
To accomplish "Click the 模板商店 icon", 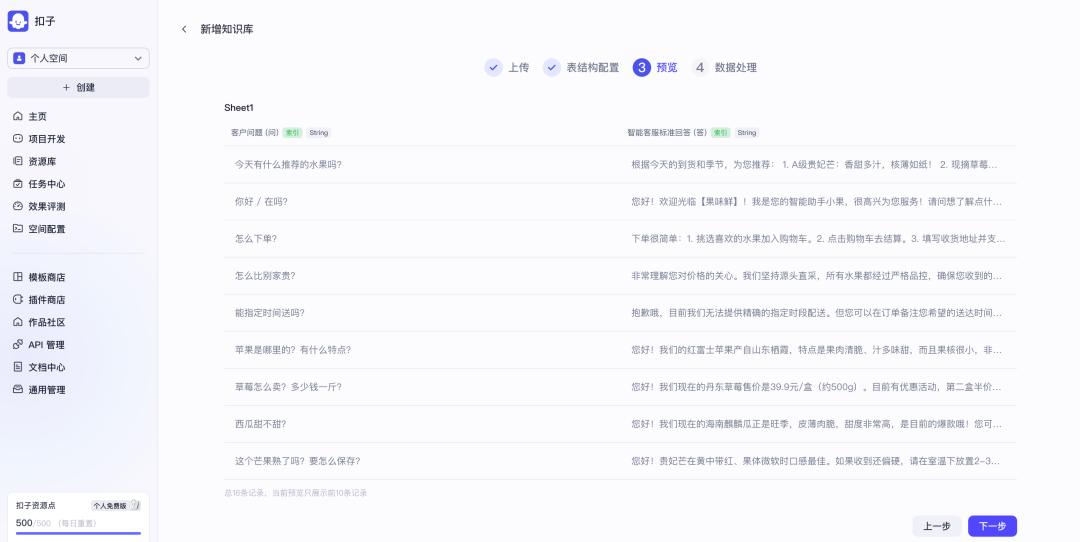I will coord(18,277).
